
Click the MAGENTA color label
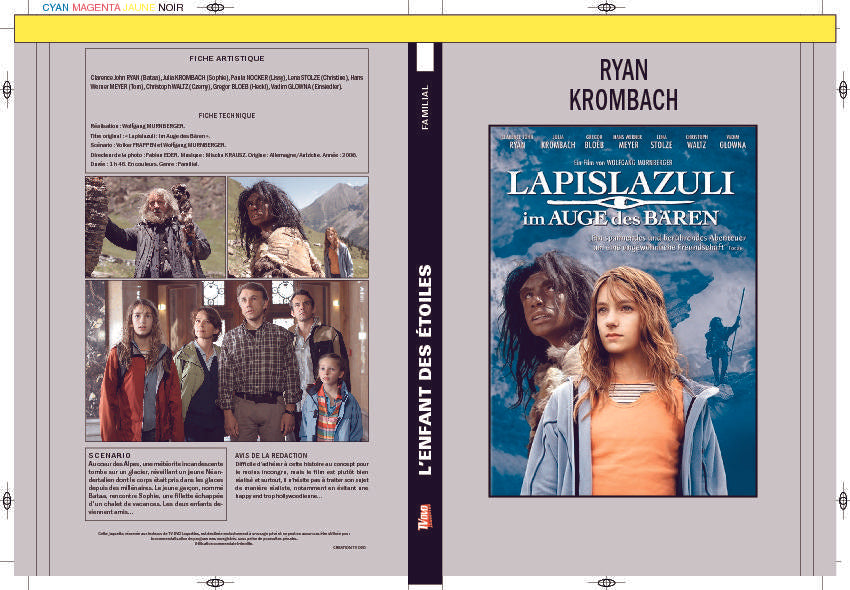[x=96, y=8]
